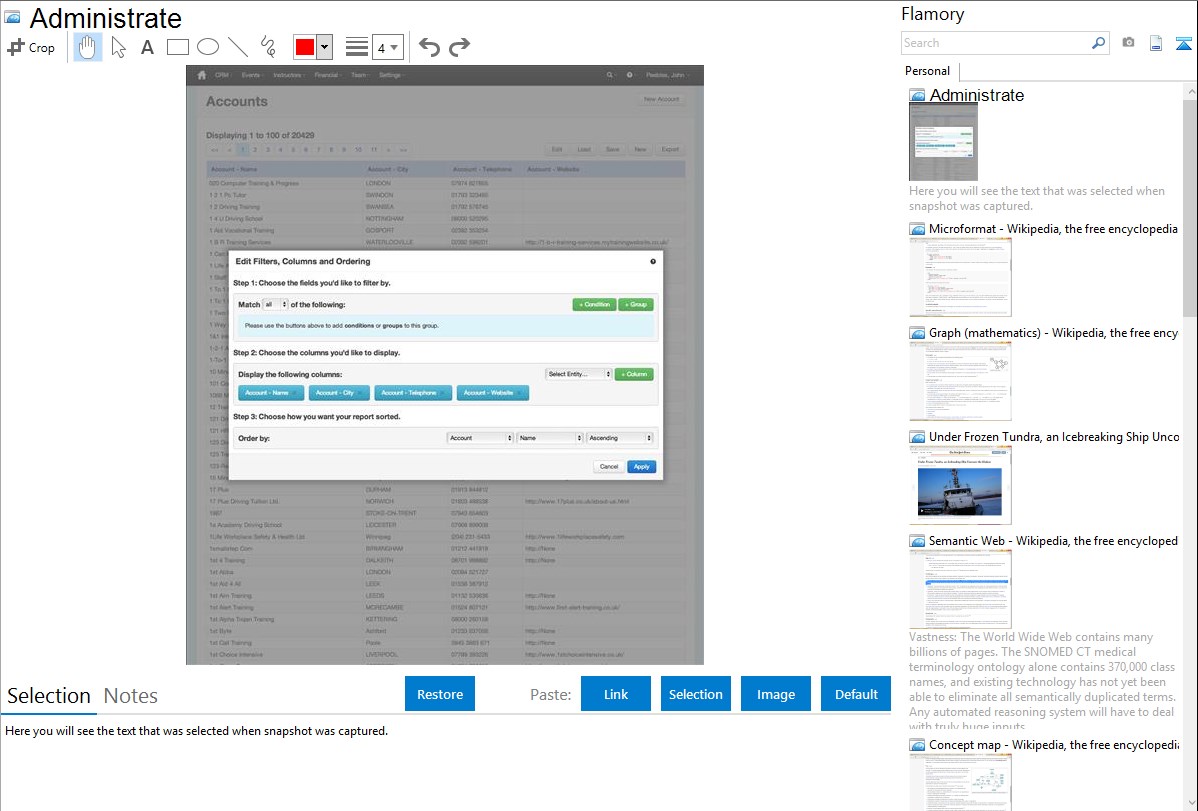This screenshot has height=811, width=1198.
Task: Open the Graph (mathematics) snapshot thumbnail
Action: (x=960, y=381)
